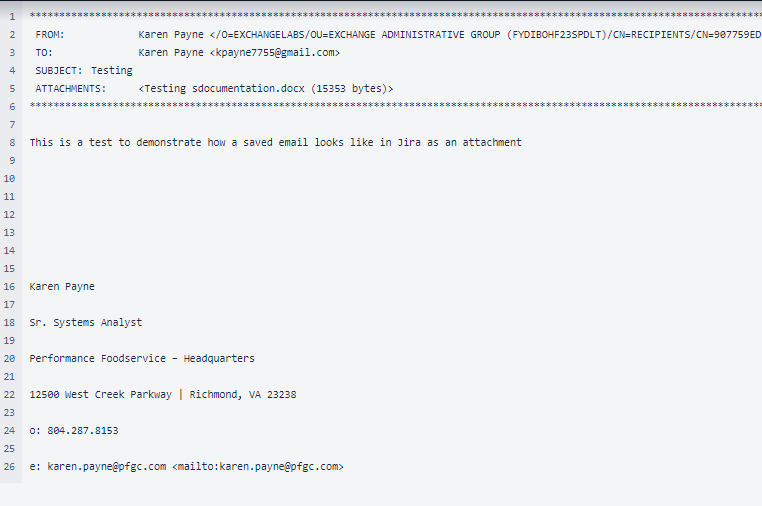Click the Karen Payne signature name

tap(62, 286)
